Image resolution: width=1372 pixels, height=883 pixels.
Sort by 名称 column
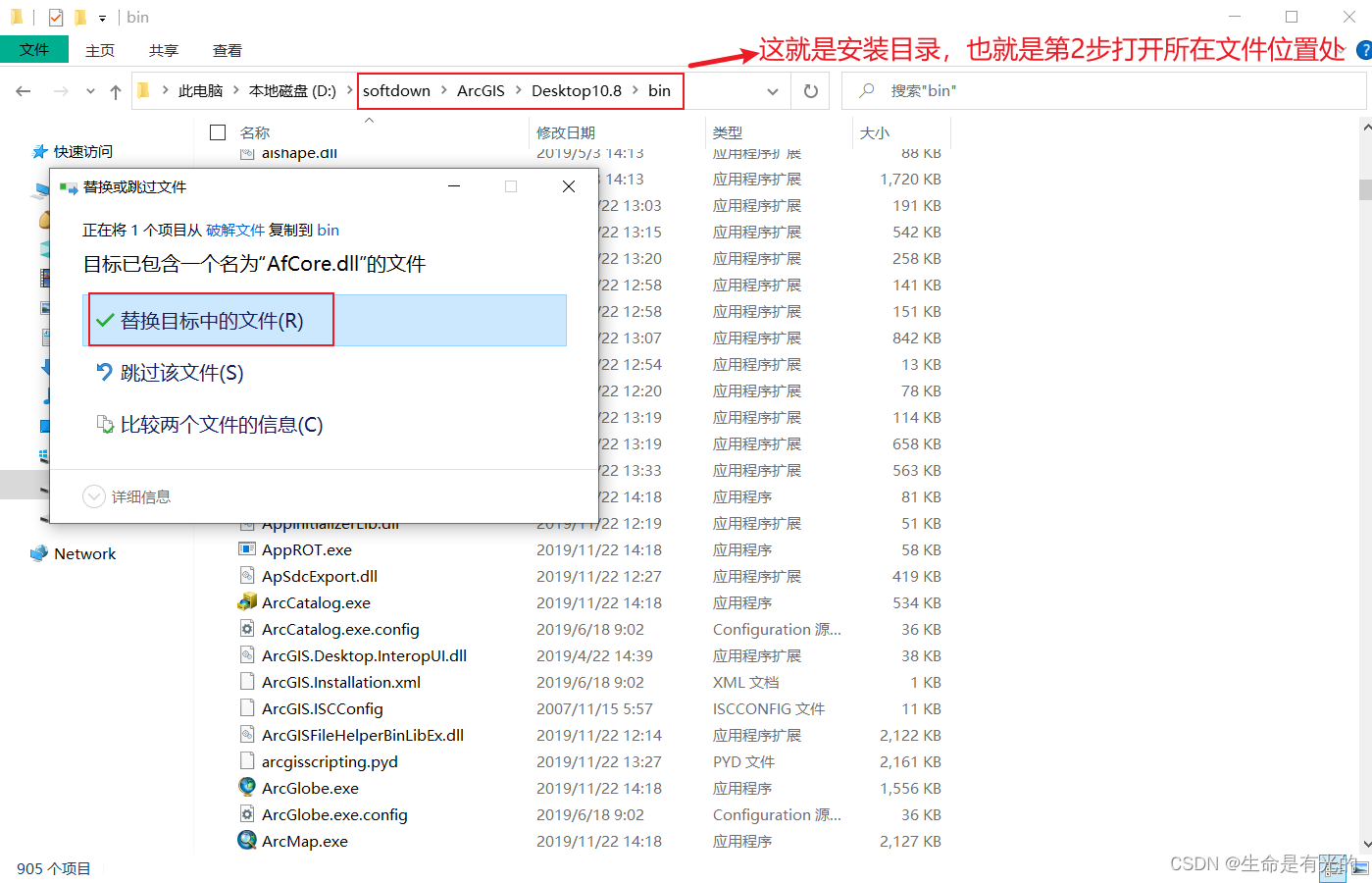tap(255, 132)
